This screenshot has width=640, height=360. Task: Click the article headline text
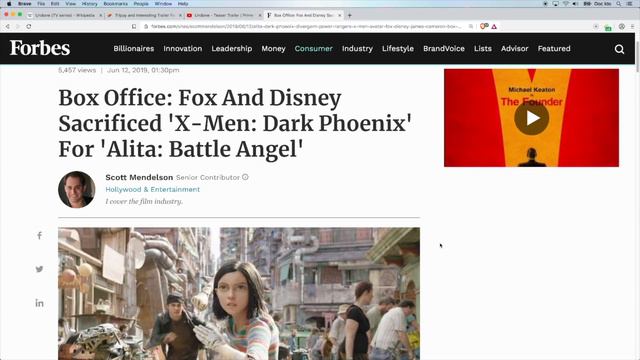(235, 123)
